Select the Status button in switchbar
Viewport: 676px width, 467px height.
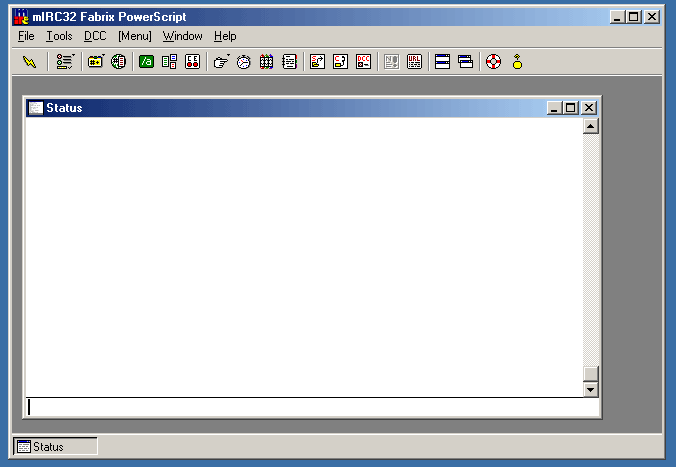[x=56, y=447]
